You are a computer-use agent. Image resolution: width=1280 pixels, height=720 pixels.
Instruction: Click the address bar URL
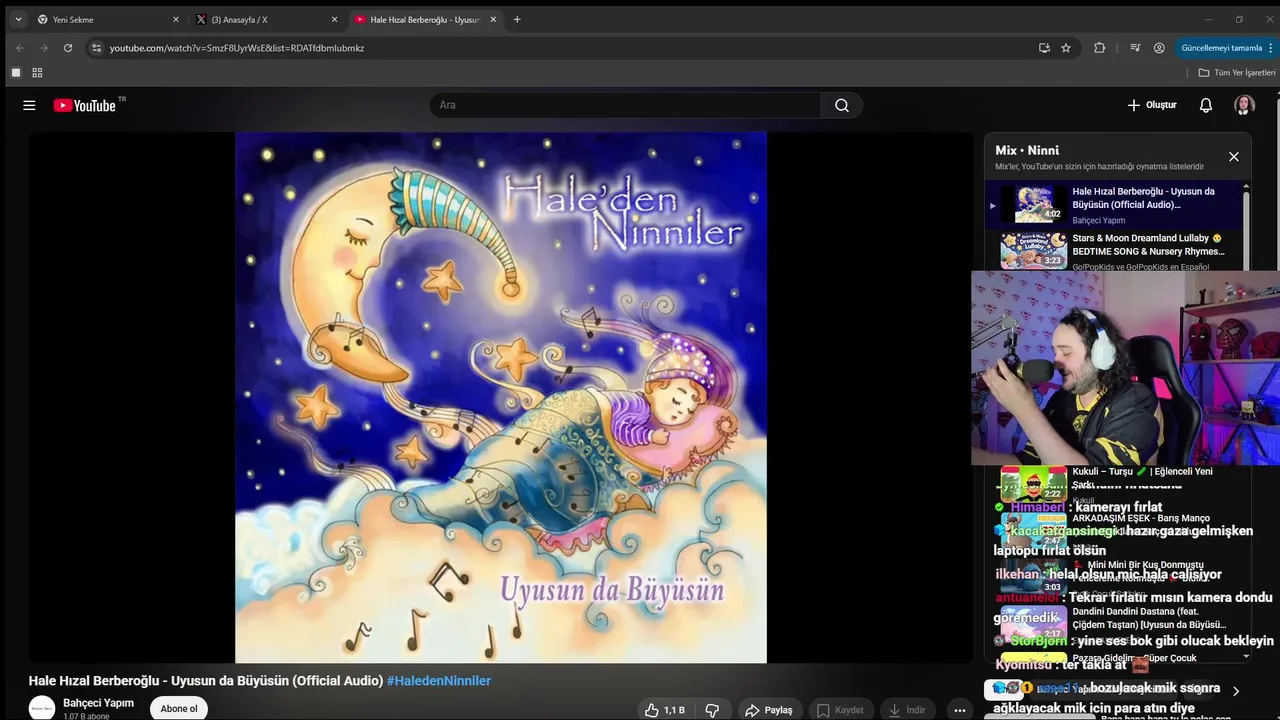pos(237,48)
